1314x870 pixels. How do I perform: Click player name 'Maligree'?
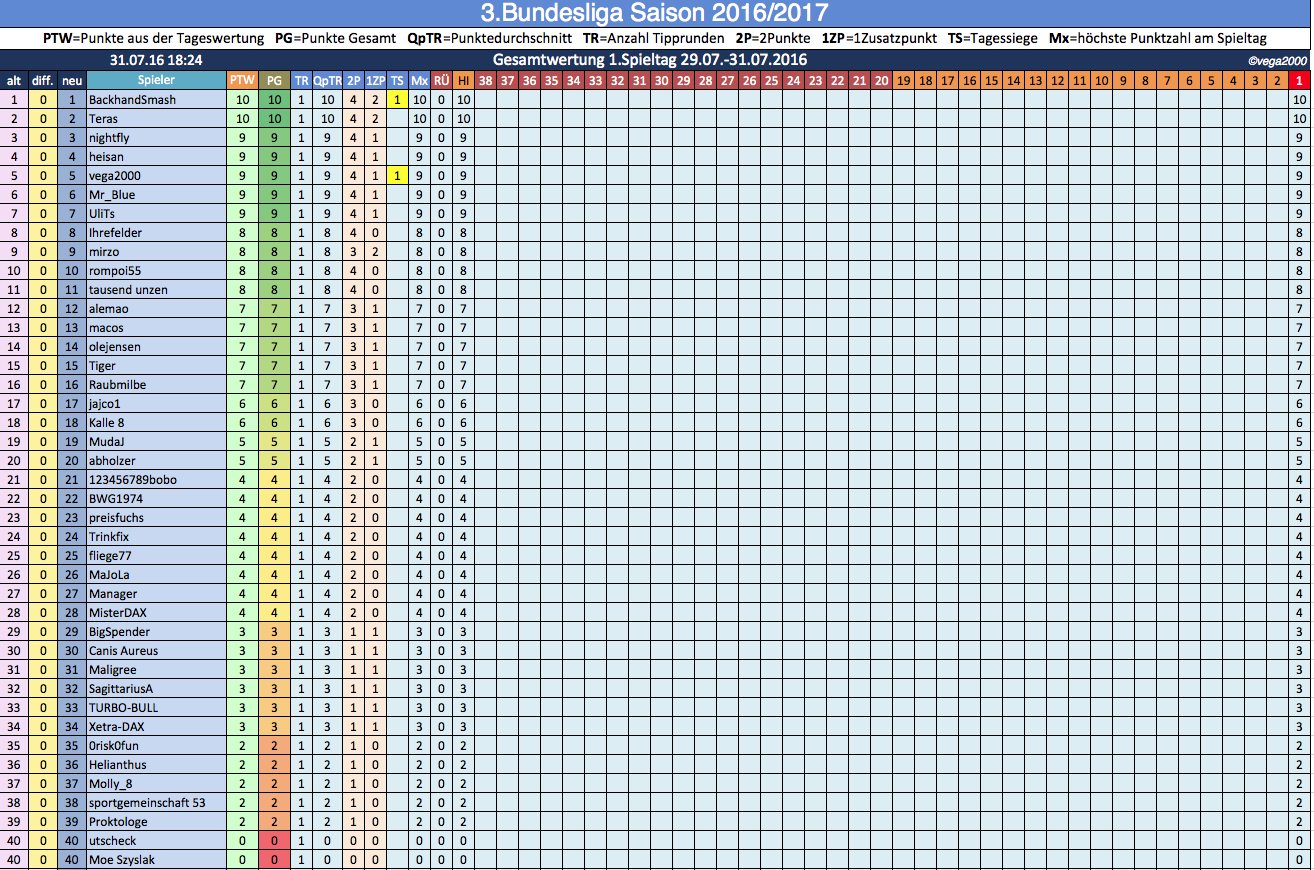112,670
